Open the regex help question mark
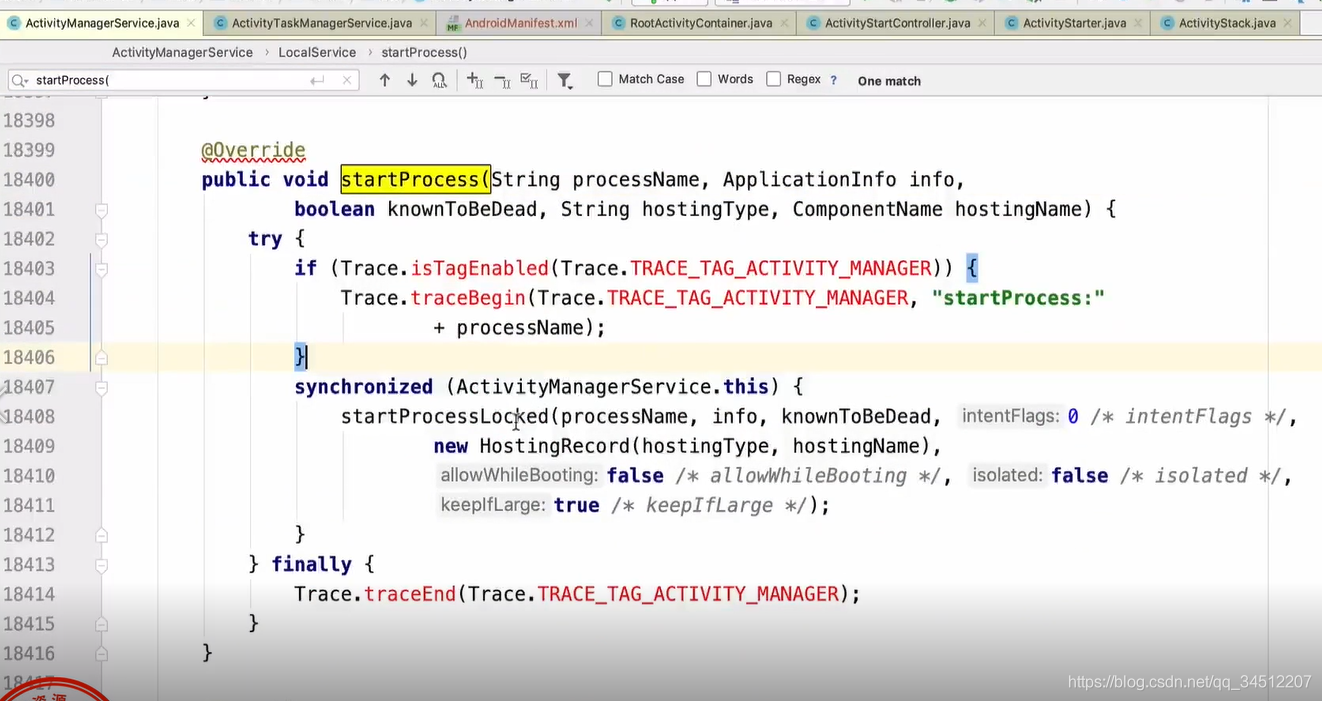 pos(833,80)
